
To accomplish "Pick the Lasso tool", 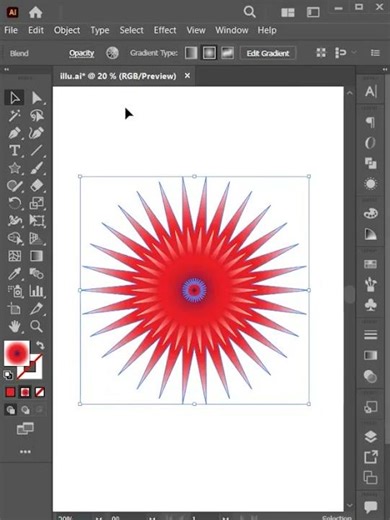I will (36, 116).
